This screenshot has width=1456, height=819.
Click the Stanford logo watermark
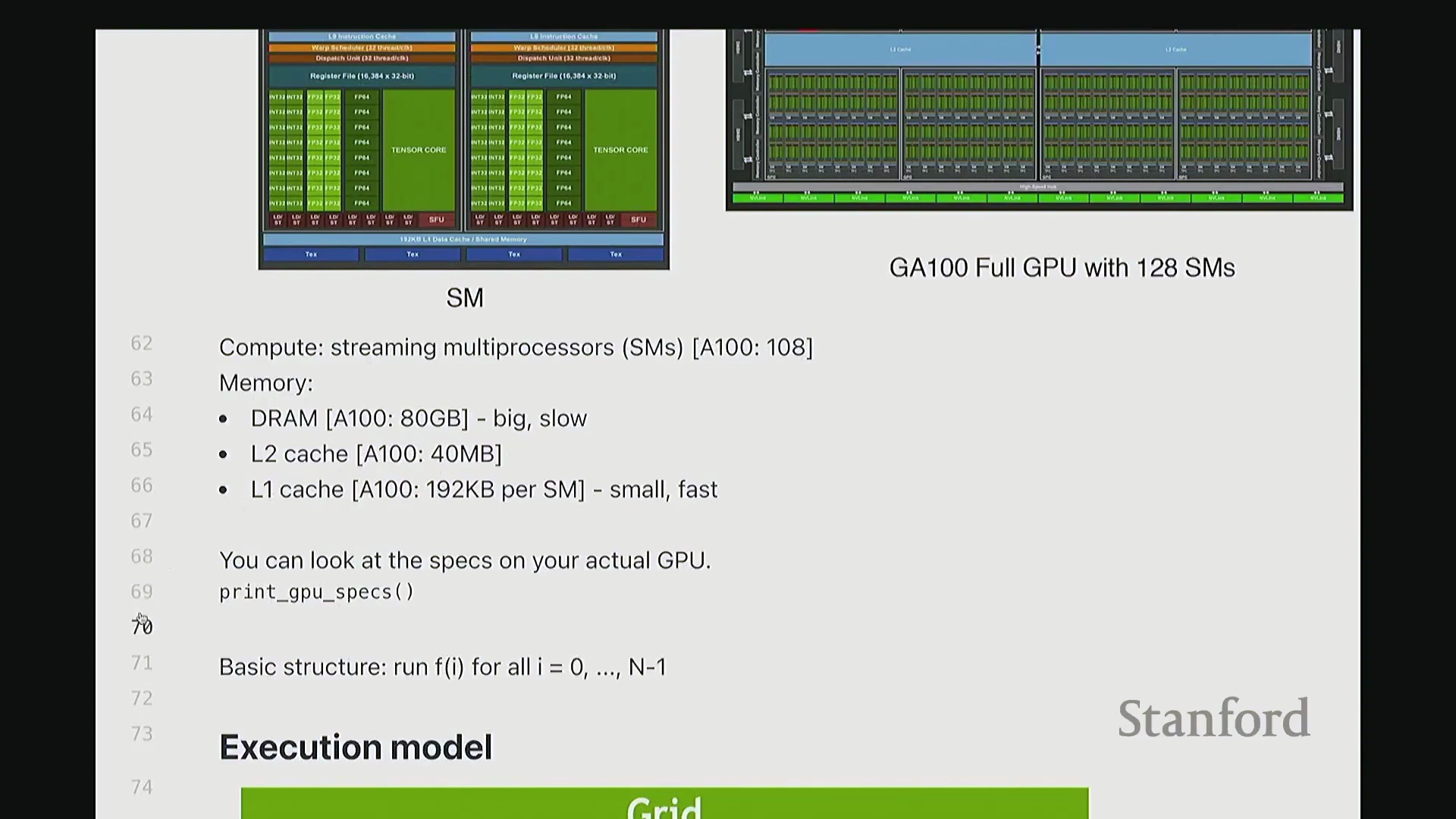[x=1213, y=719]
